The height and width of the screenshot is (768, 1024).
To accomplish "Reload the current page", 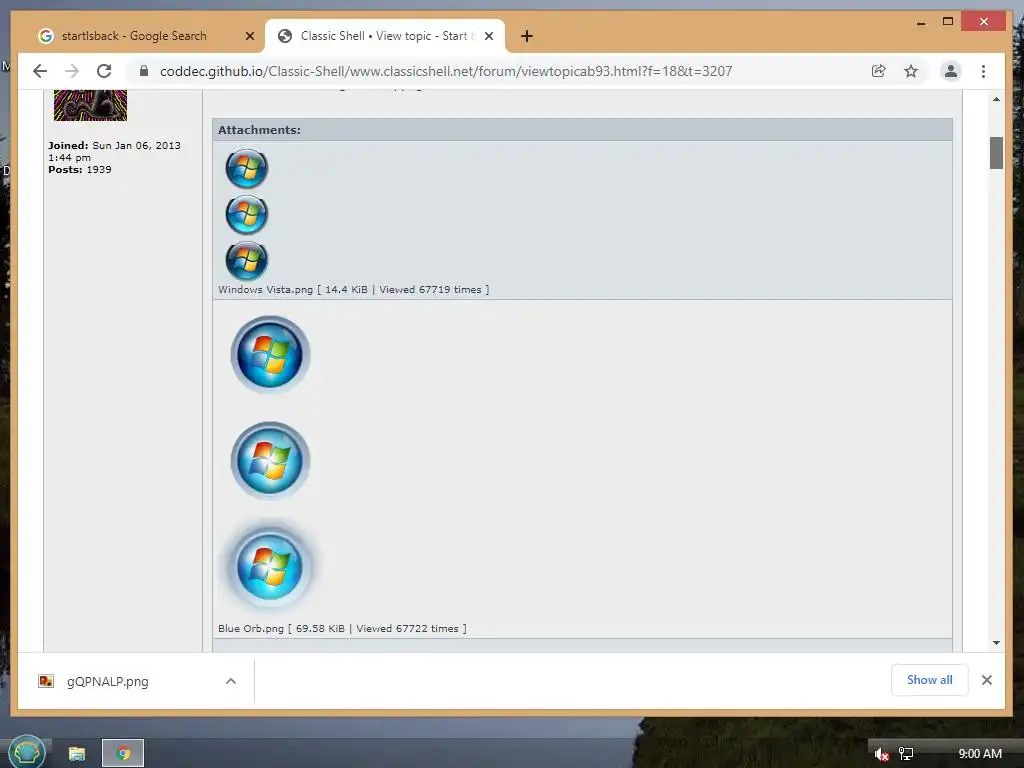I will pos(104,71).
